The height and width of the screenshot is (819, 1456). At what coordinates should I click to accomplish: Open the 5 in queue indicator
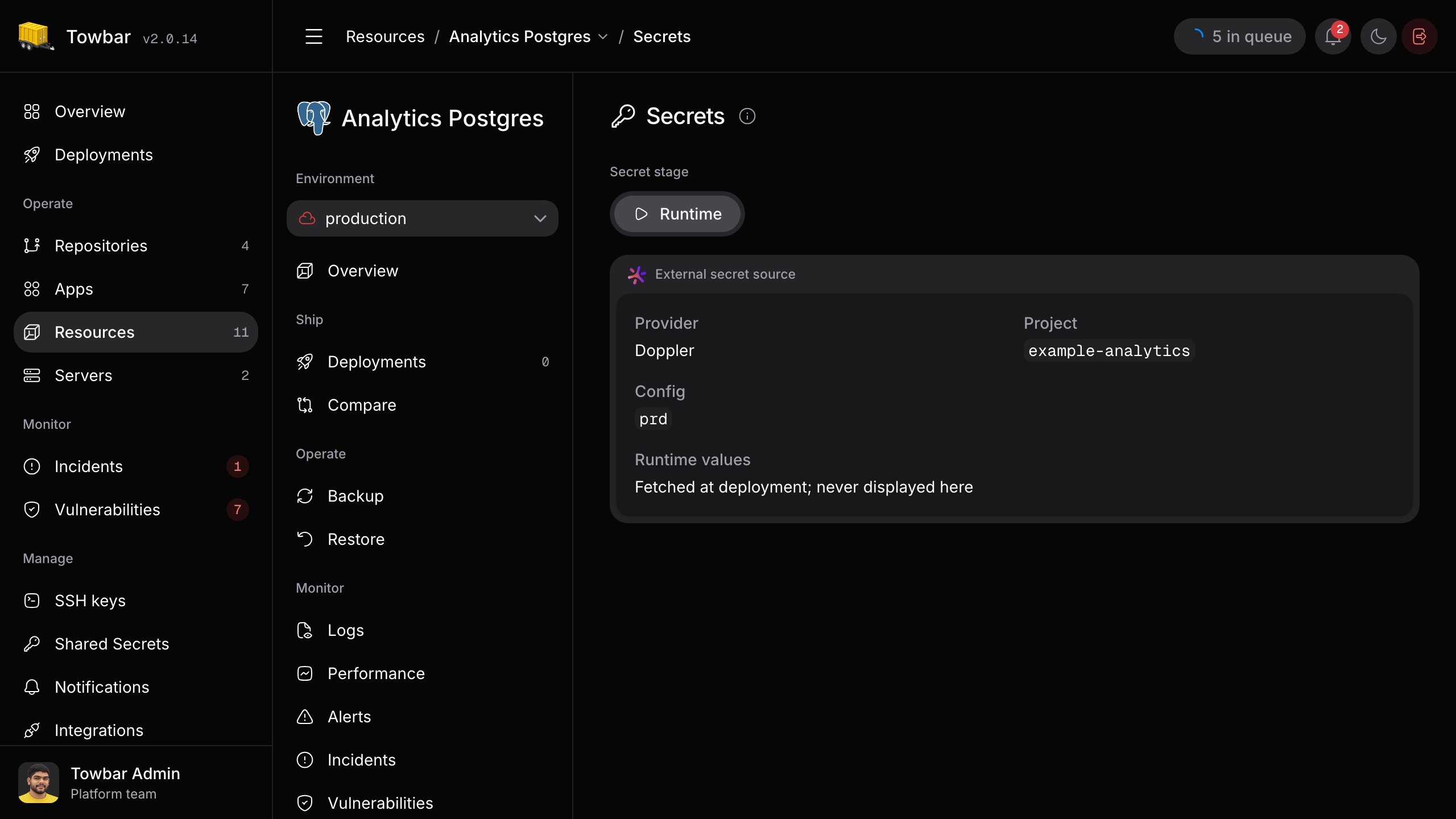[1239, 36]
